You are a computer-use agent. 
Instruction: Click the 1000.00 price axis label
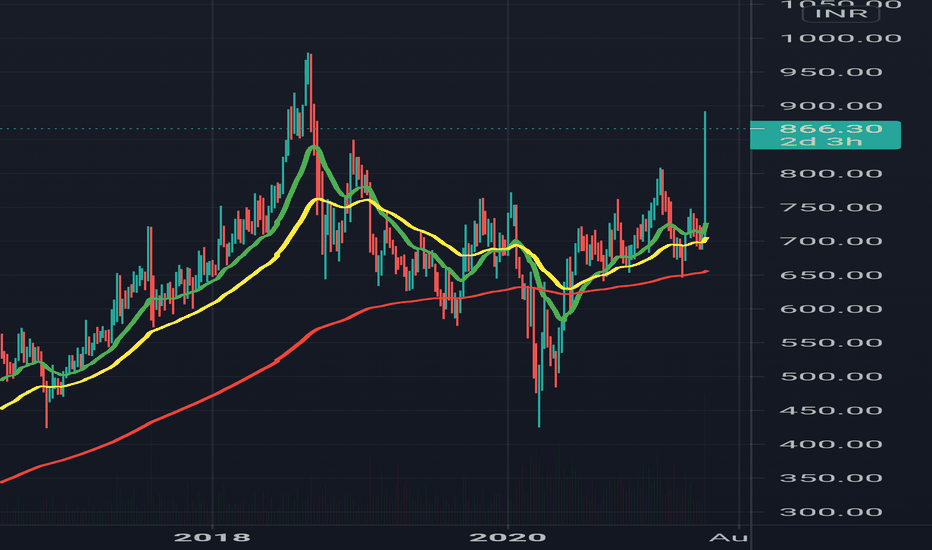tap(840, 38)
